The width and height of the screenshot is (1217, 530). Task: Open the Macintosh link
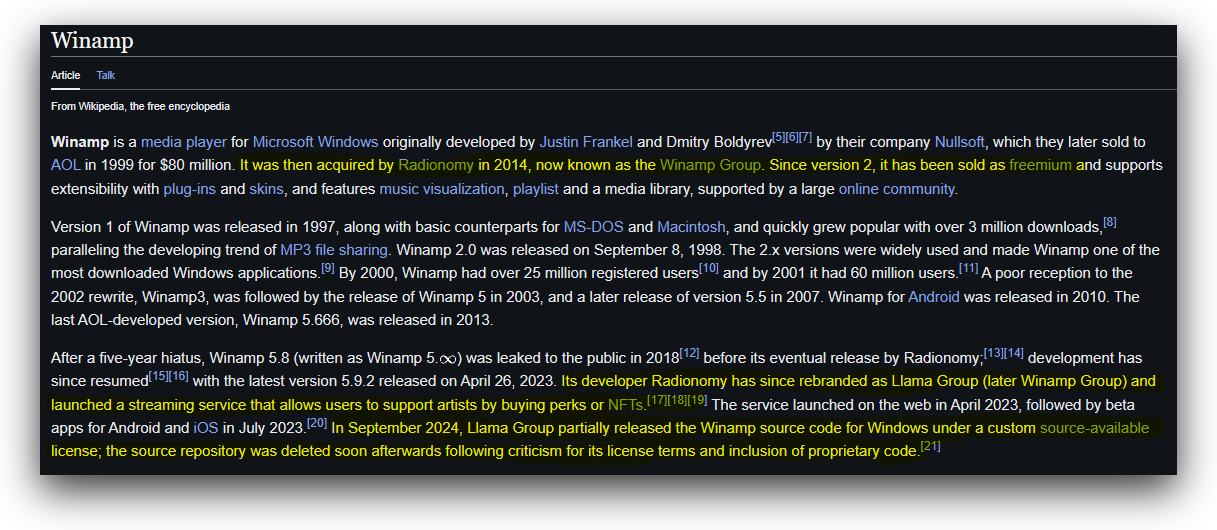[693, 227]
